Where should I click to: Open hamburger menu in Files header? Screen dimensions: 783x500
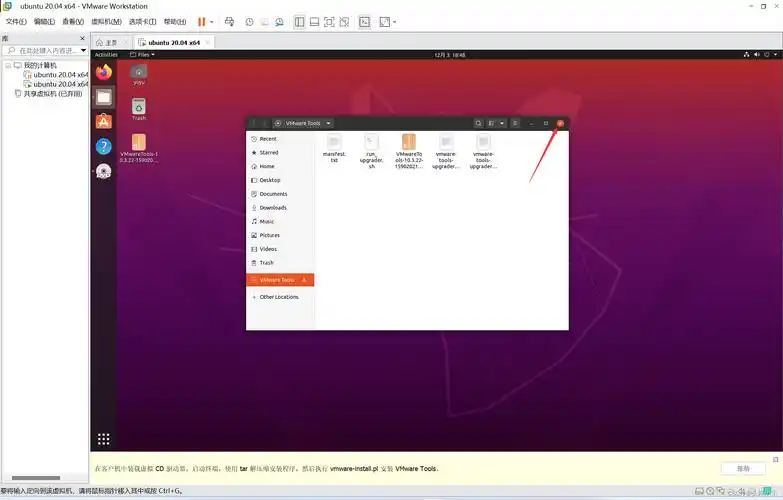coord(515,123)
